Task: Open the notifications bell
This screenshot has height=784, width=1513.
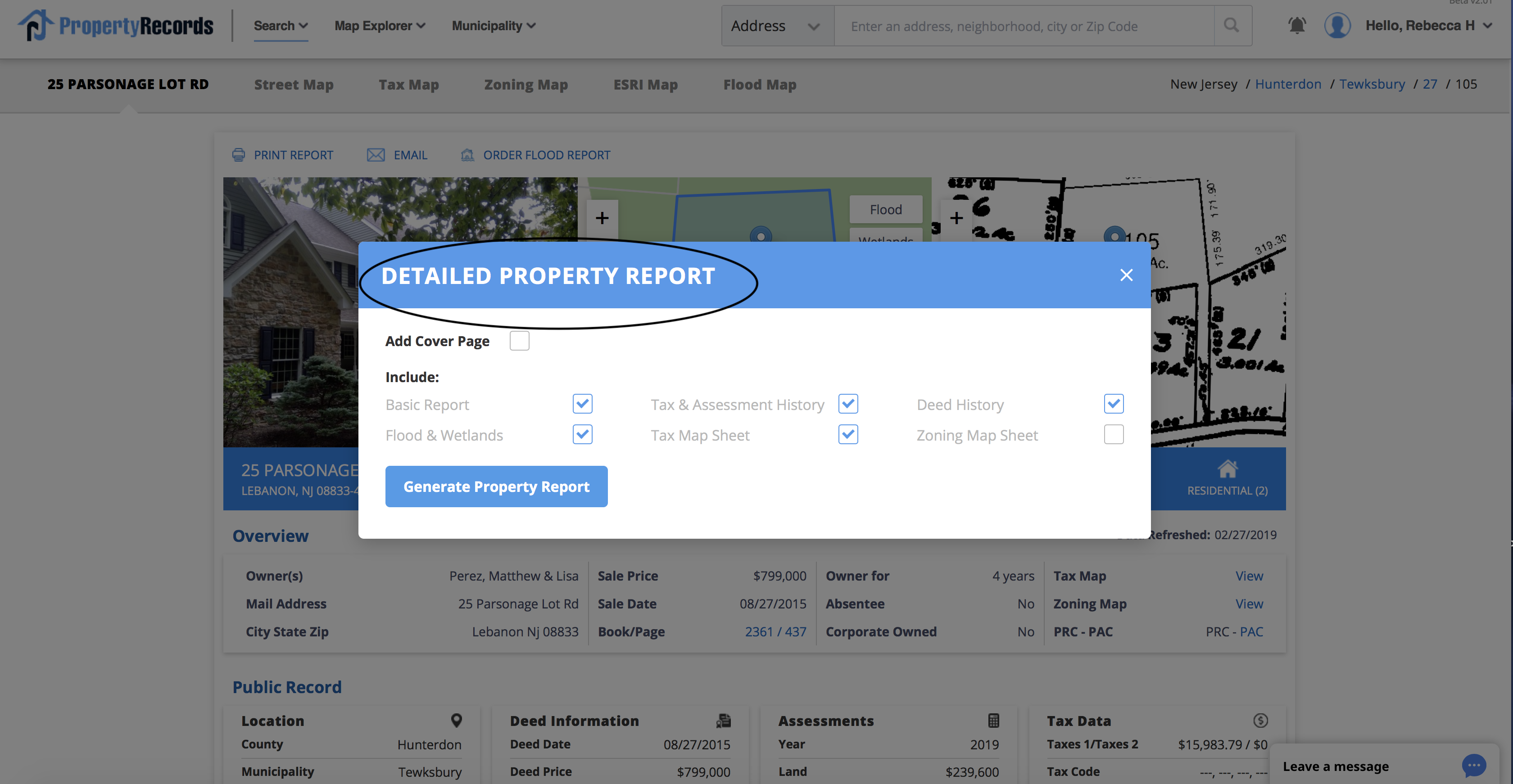Action: [1297, 25]
